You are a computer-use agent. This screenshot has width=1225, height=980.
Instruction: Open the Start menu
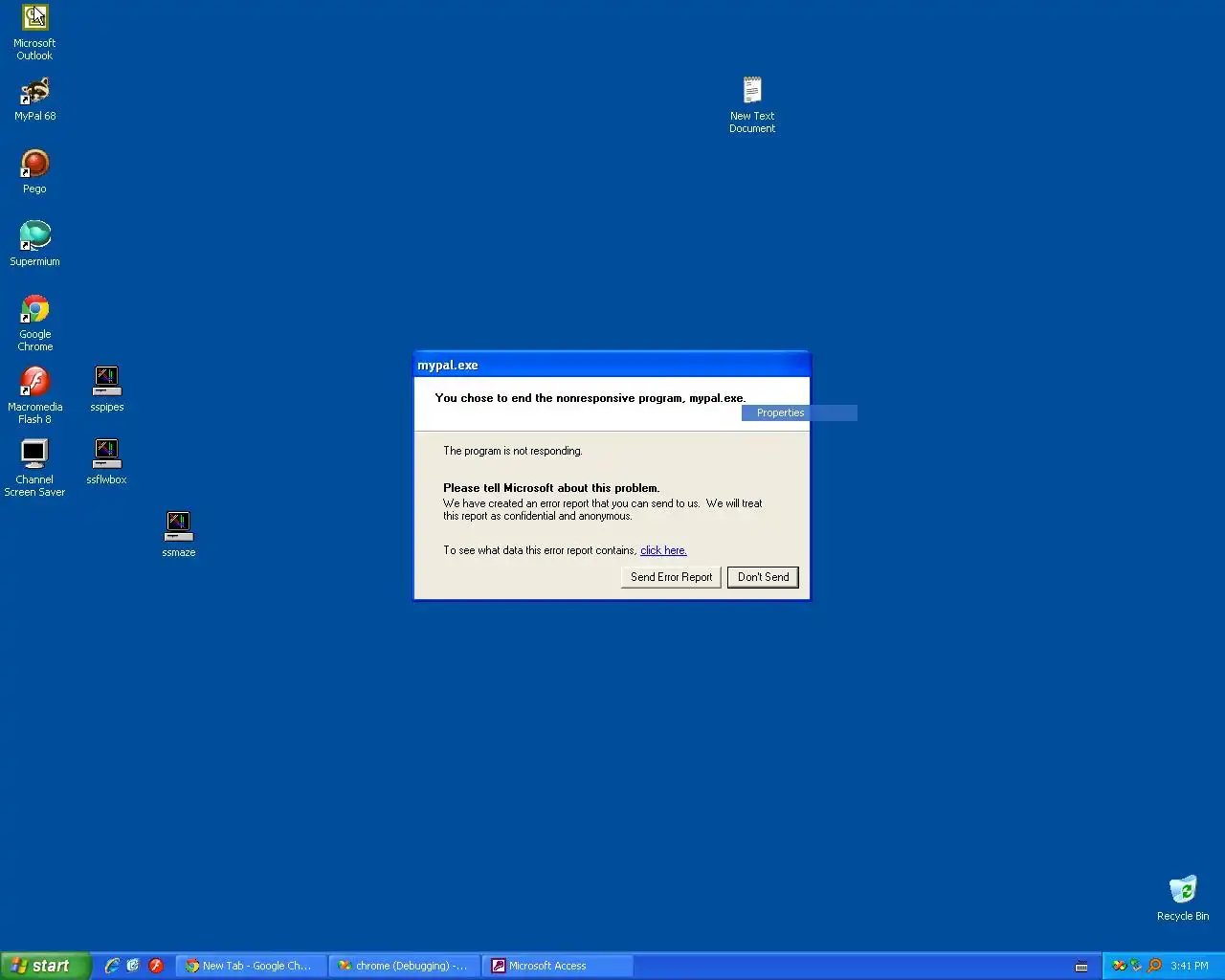pyautogui.click(x=45, y=966)
